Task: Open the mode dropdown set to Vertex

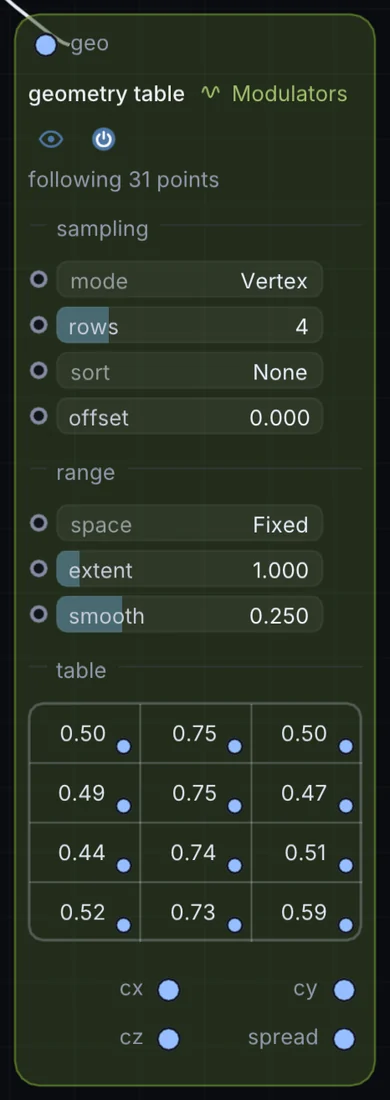Action: coord(189,281)
